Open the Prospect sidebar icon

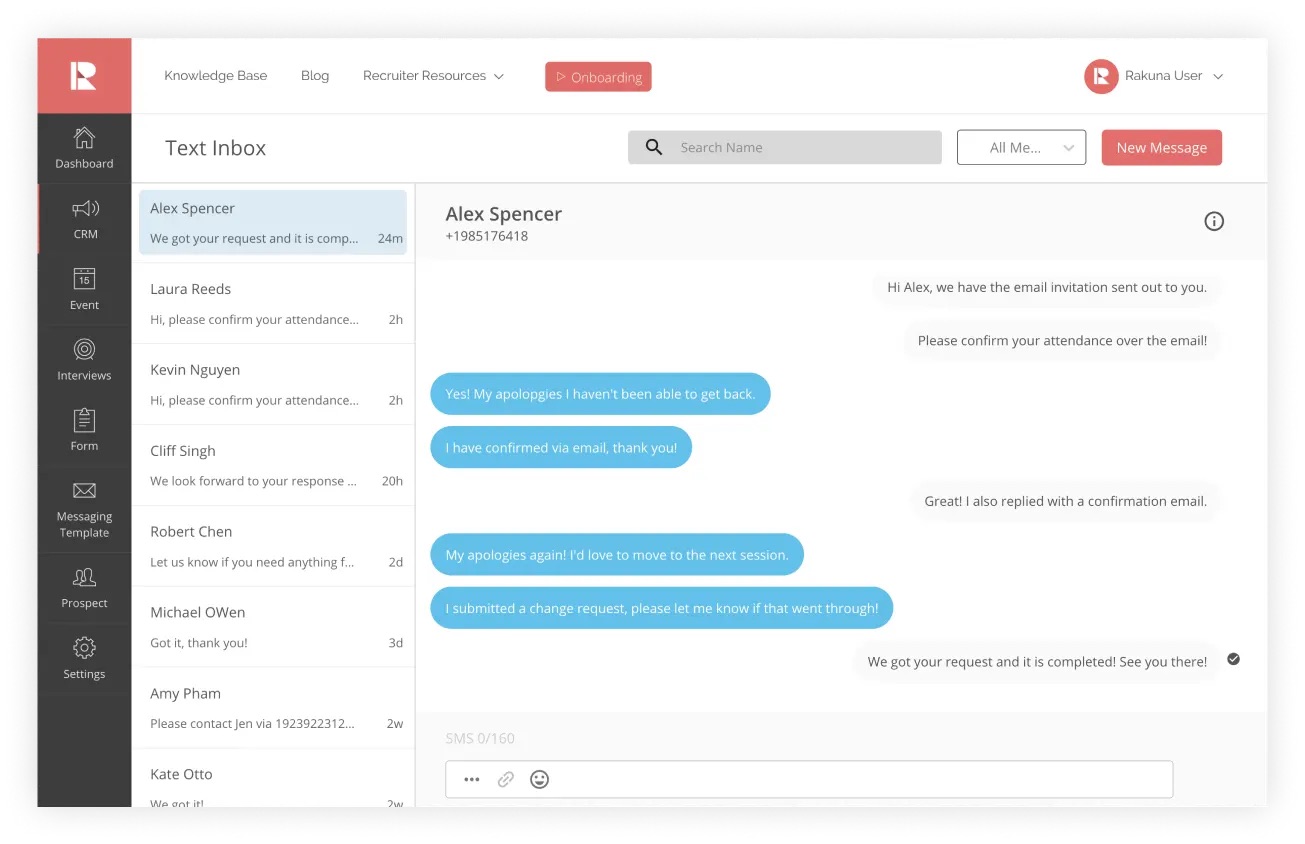(x=84, y=589)
